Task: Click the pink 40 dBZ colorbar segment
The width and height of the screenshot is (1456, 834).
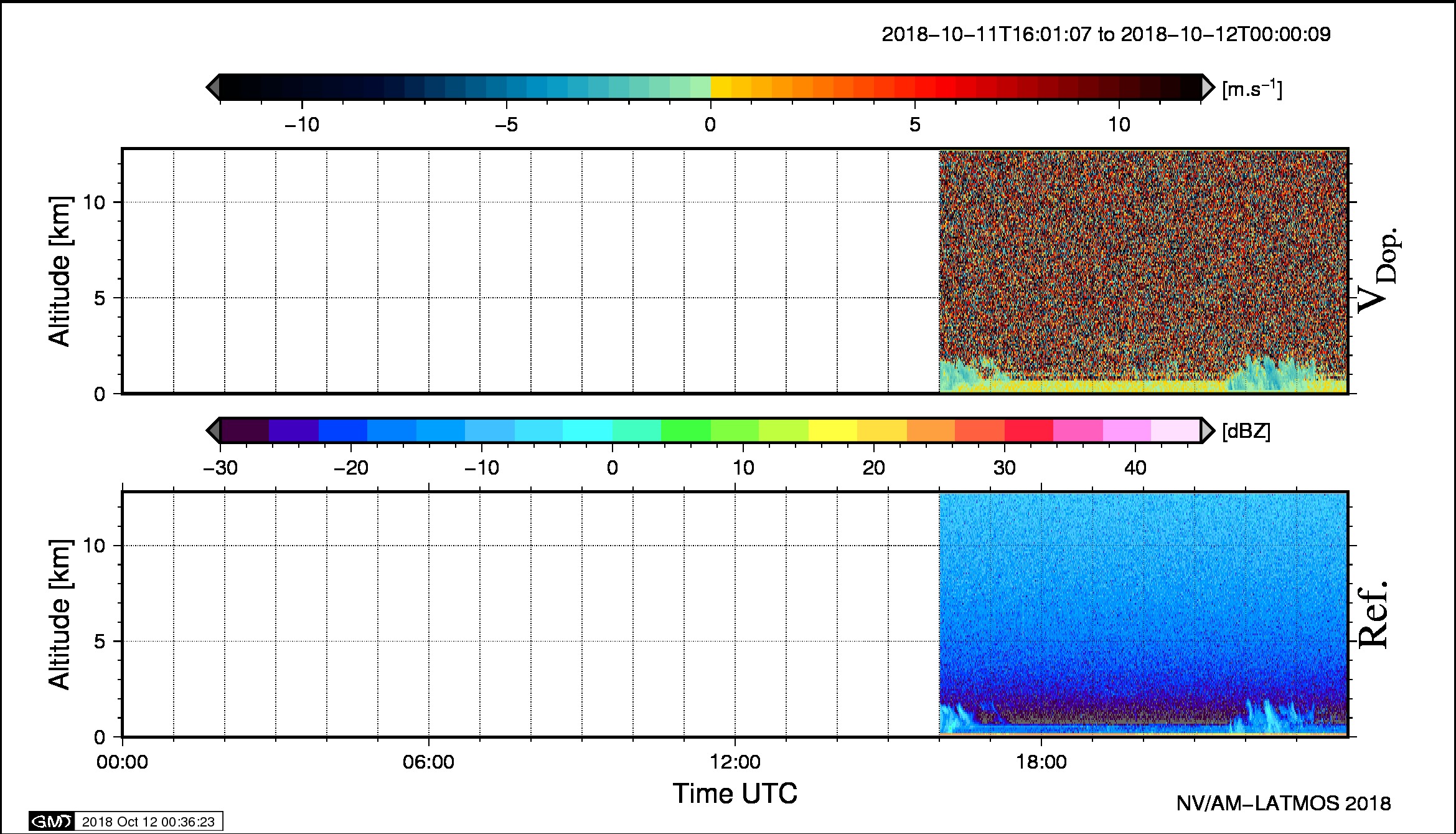Action: click(x=1127, y=430)
